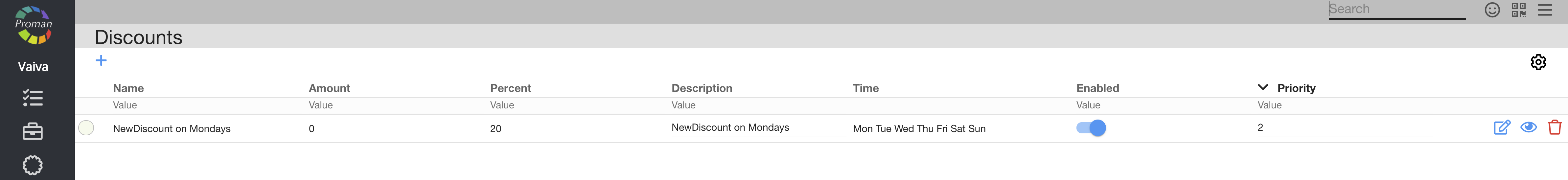Click the Proman logo

34,25
